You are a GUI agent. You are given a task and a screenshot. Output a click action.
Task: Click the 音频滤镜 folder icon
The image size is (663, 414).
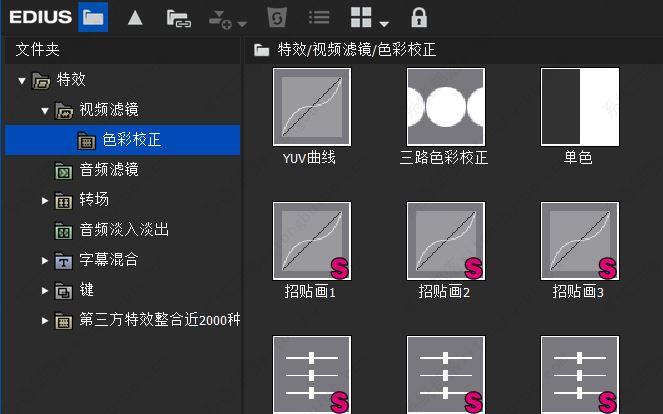point(63,171)
